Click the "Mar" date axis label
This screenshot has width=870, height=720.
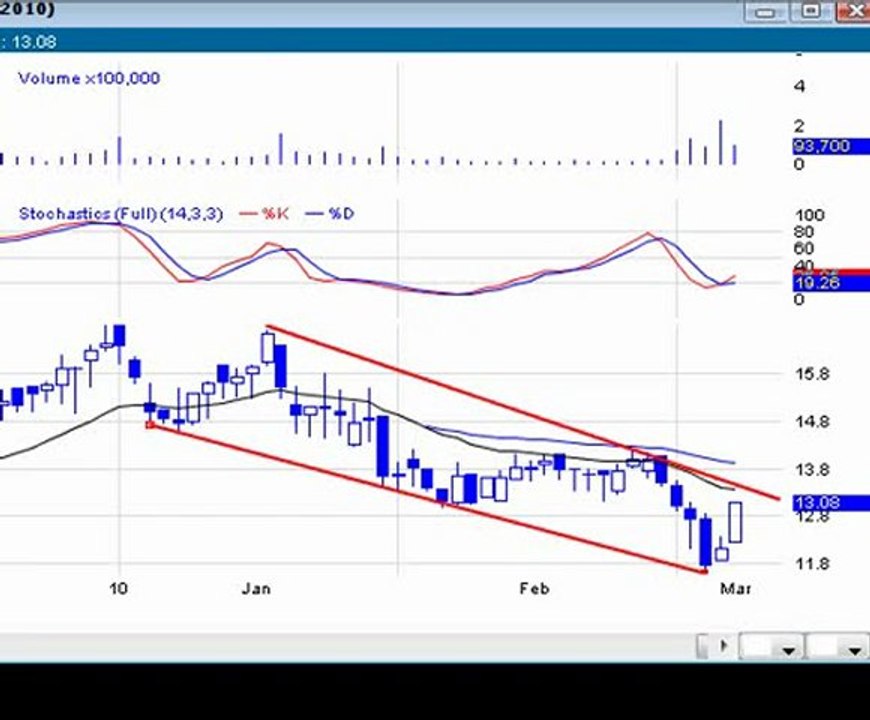coord(736,588)
